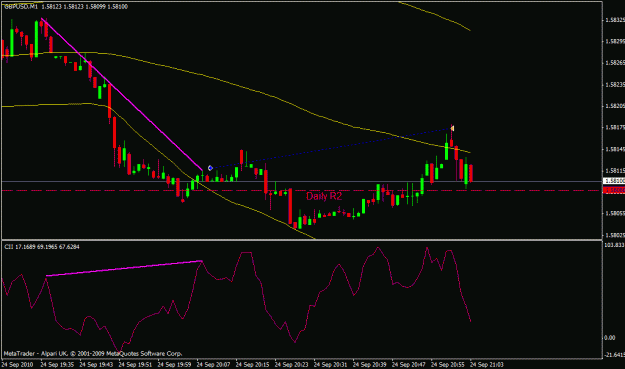
Task: Click the GBPUSD,M1 chart title text
Action: (66, 6)
